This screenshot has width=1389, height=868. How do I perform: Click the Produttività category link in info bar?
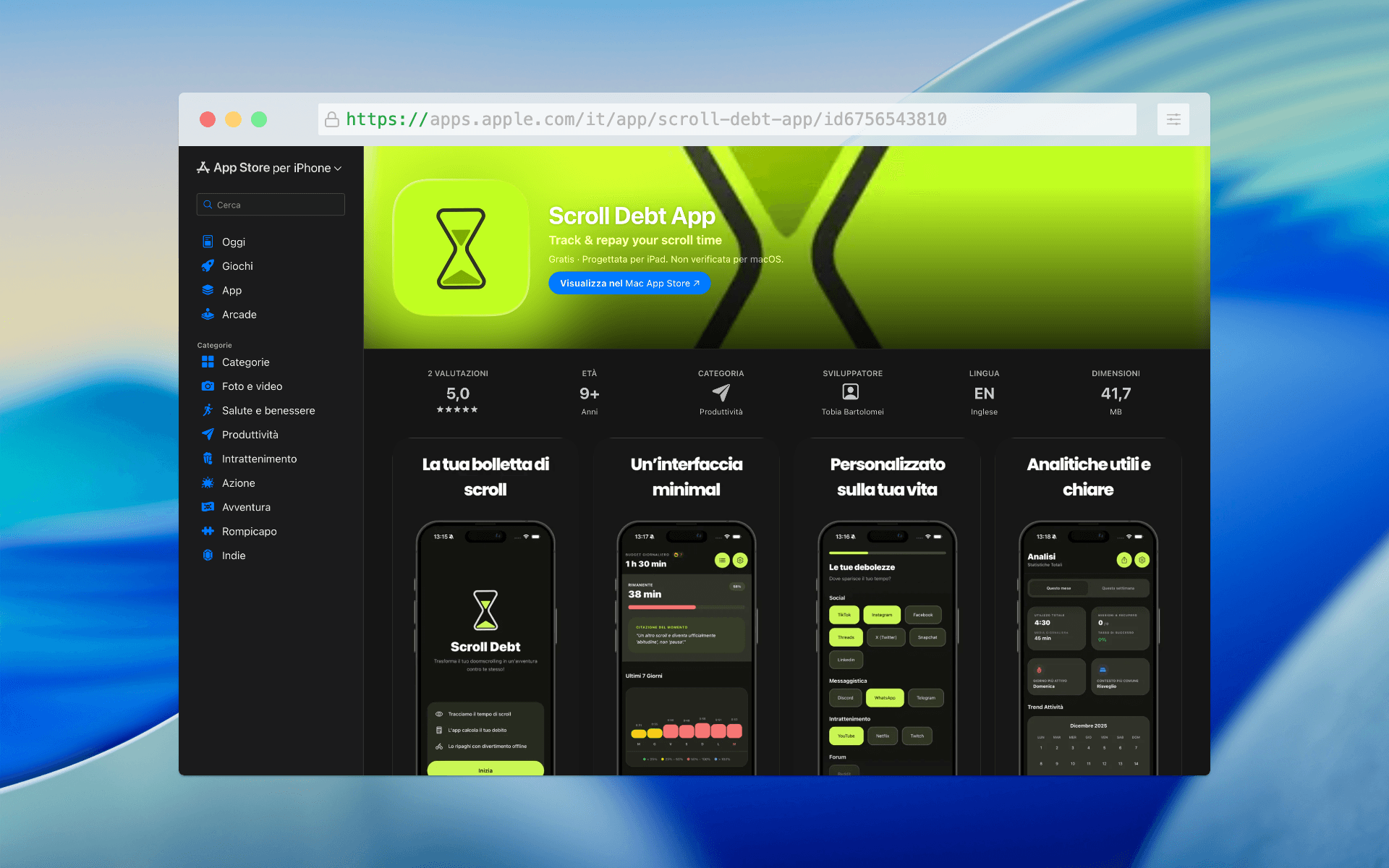coord(721,412)
